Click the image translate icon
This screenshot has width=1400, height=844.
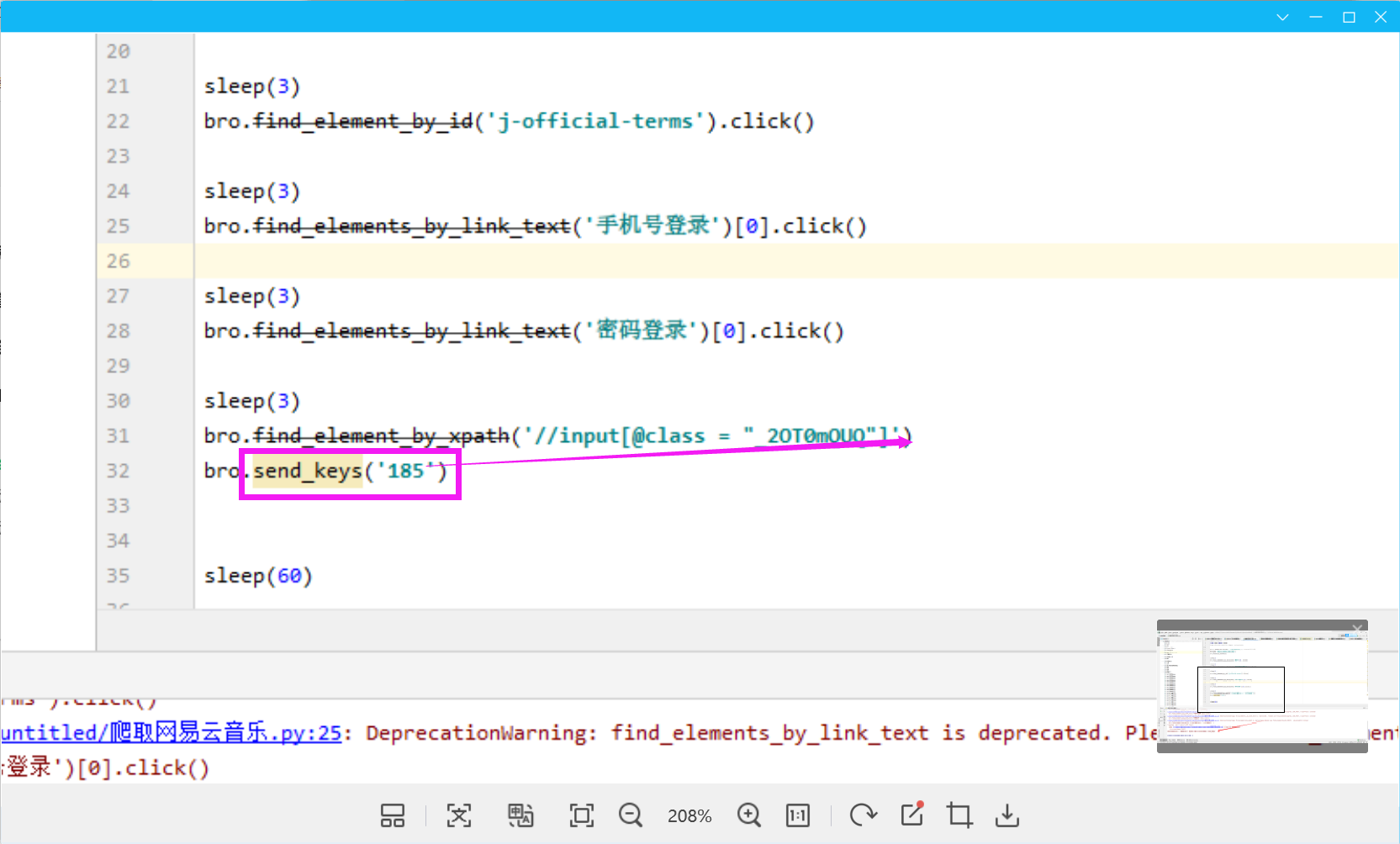pyautogui.click(x=520, y=815)
